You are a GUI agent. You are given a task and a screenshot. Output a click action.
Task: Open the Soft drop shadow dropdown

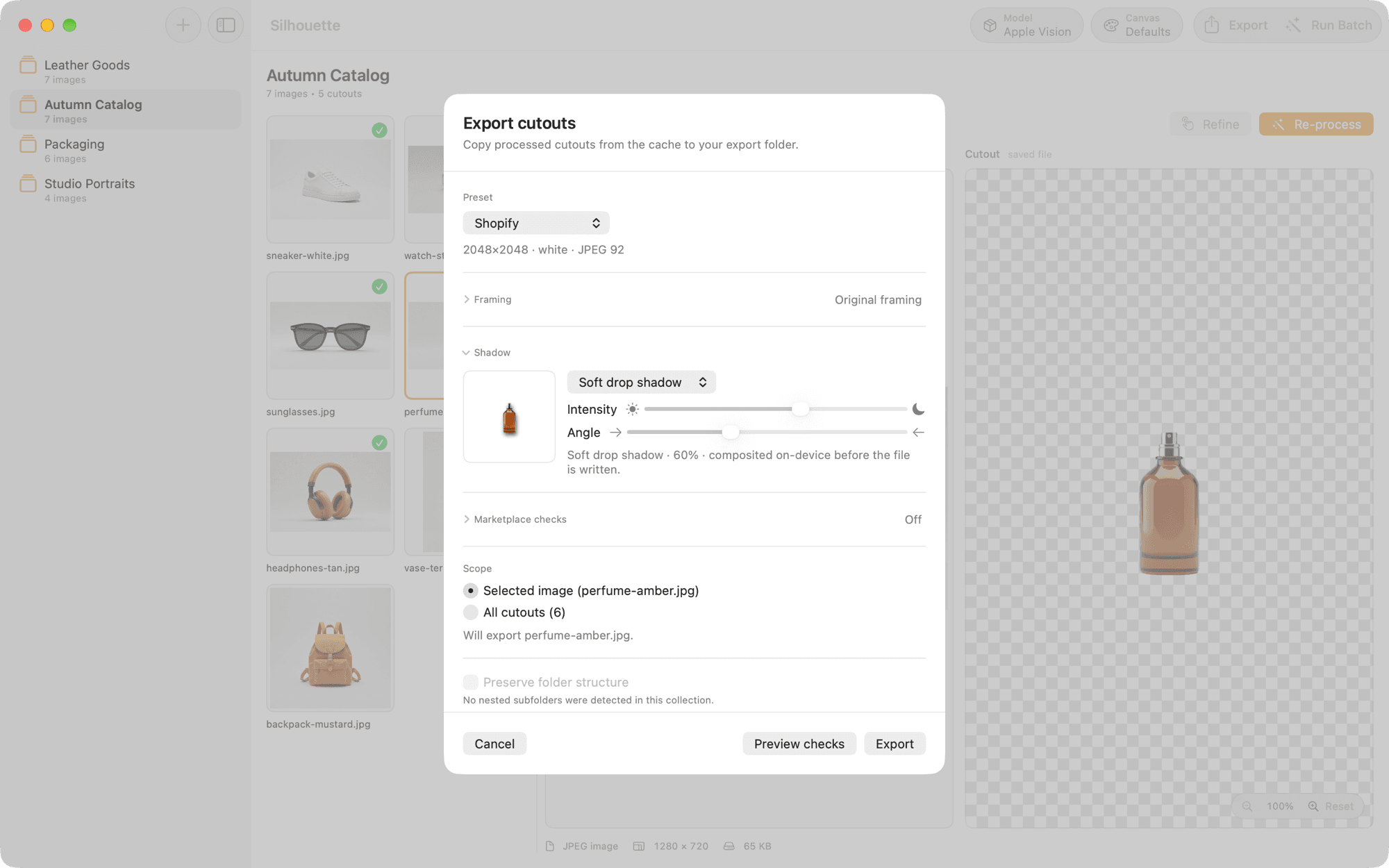[641, 382]
